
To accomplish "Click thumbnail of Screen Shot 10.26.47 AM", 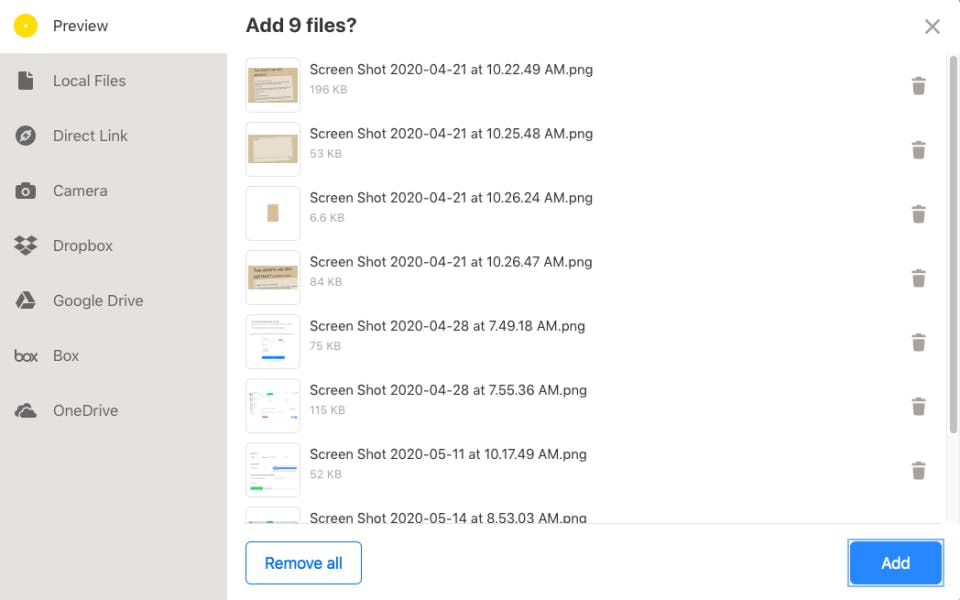I will 273,277.
